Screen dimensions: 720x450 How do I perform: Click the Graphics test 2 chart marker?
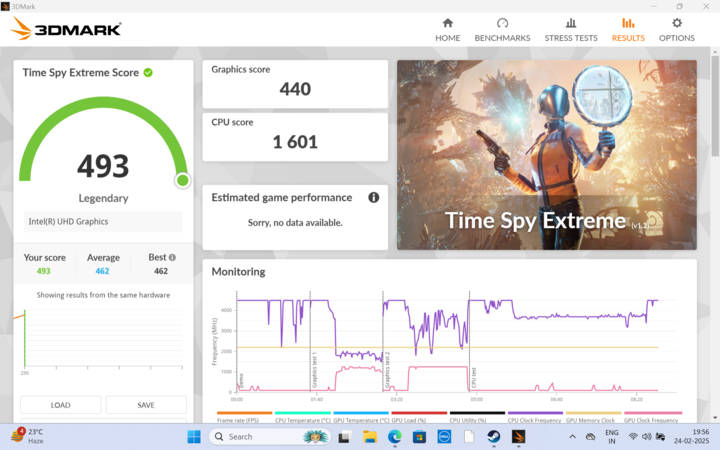[x=387, y=370]
